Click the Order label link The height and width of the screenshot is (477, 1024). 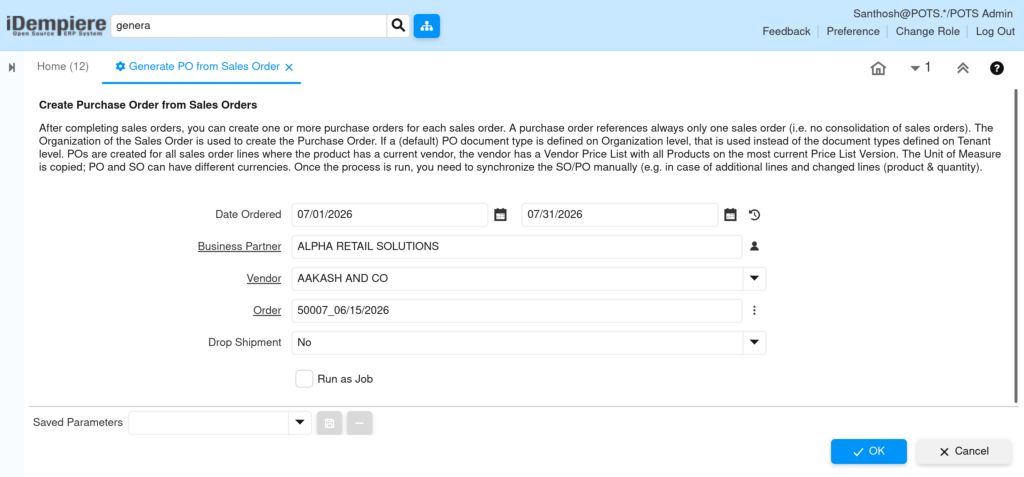[267, 310]
